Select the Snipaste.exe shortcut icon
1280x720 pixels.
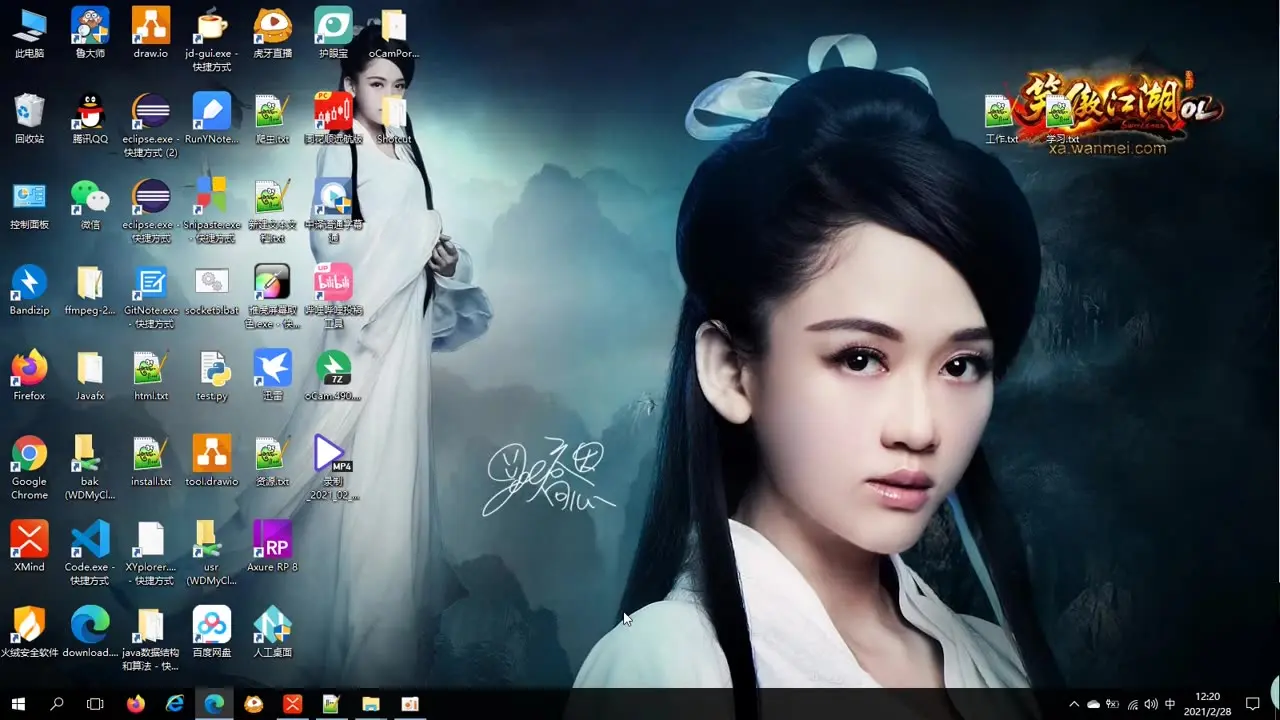212,211
